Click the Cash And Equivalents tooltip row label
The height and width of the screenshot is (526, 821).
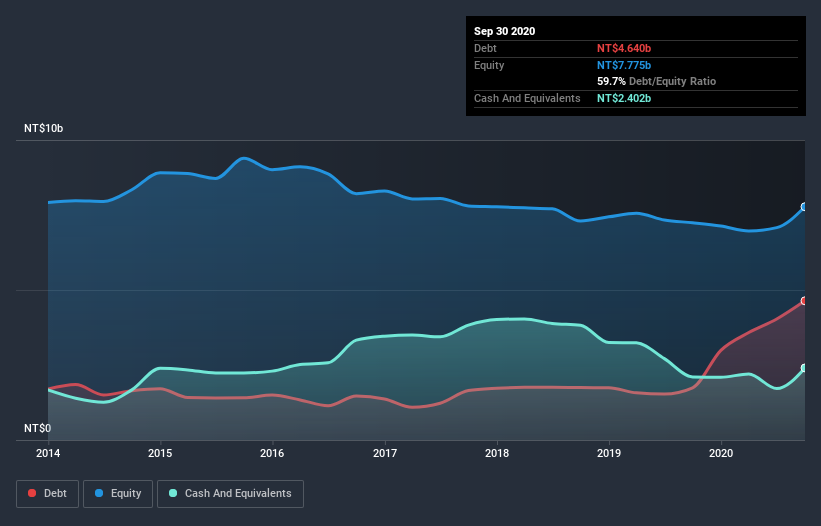527,98
